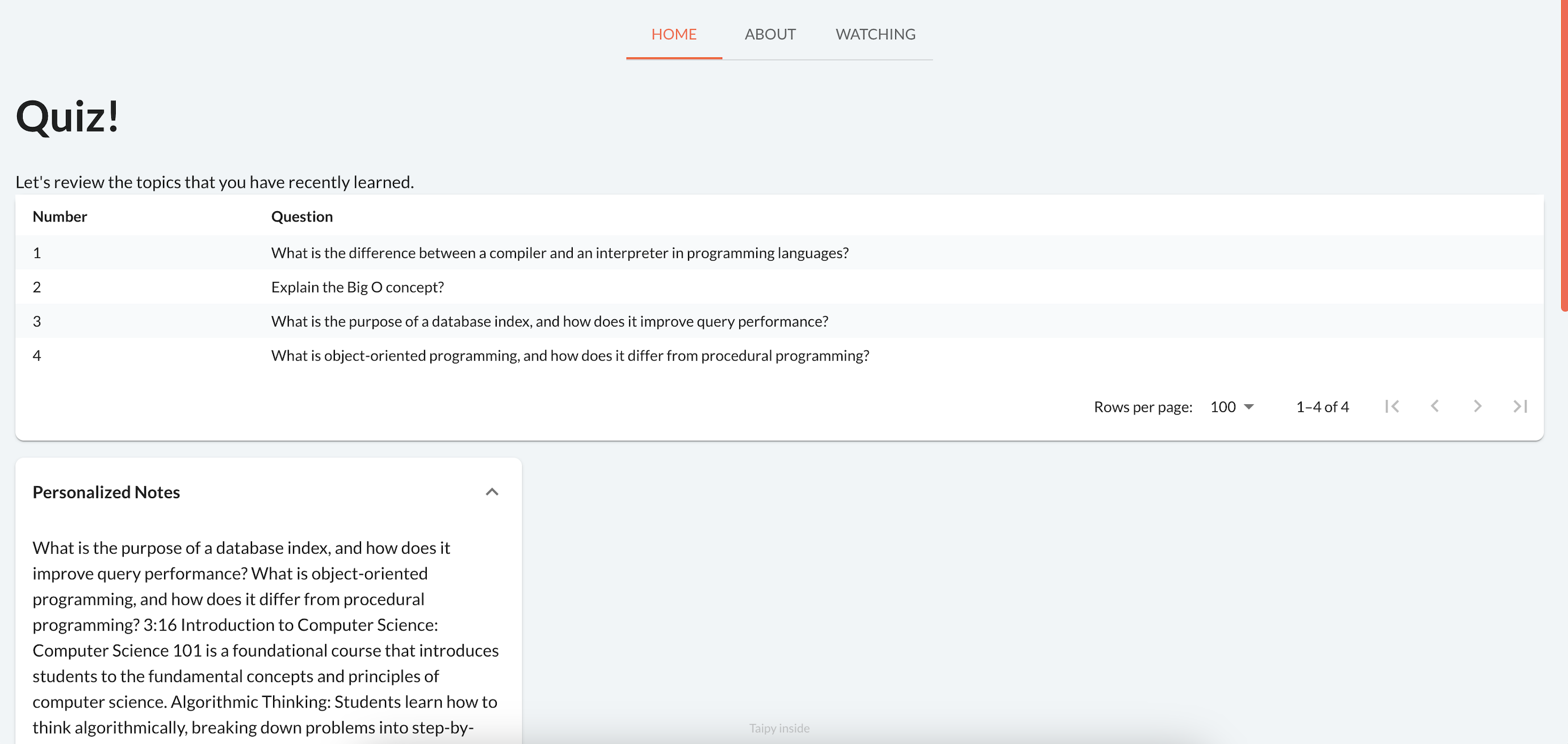Click the previous page arrow
The image size is (1568, 744).
[1435, 406]
